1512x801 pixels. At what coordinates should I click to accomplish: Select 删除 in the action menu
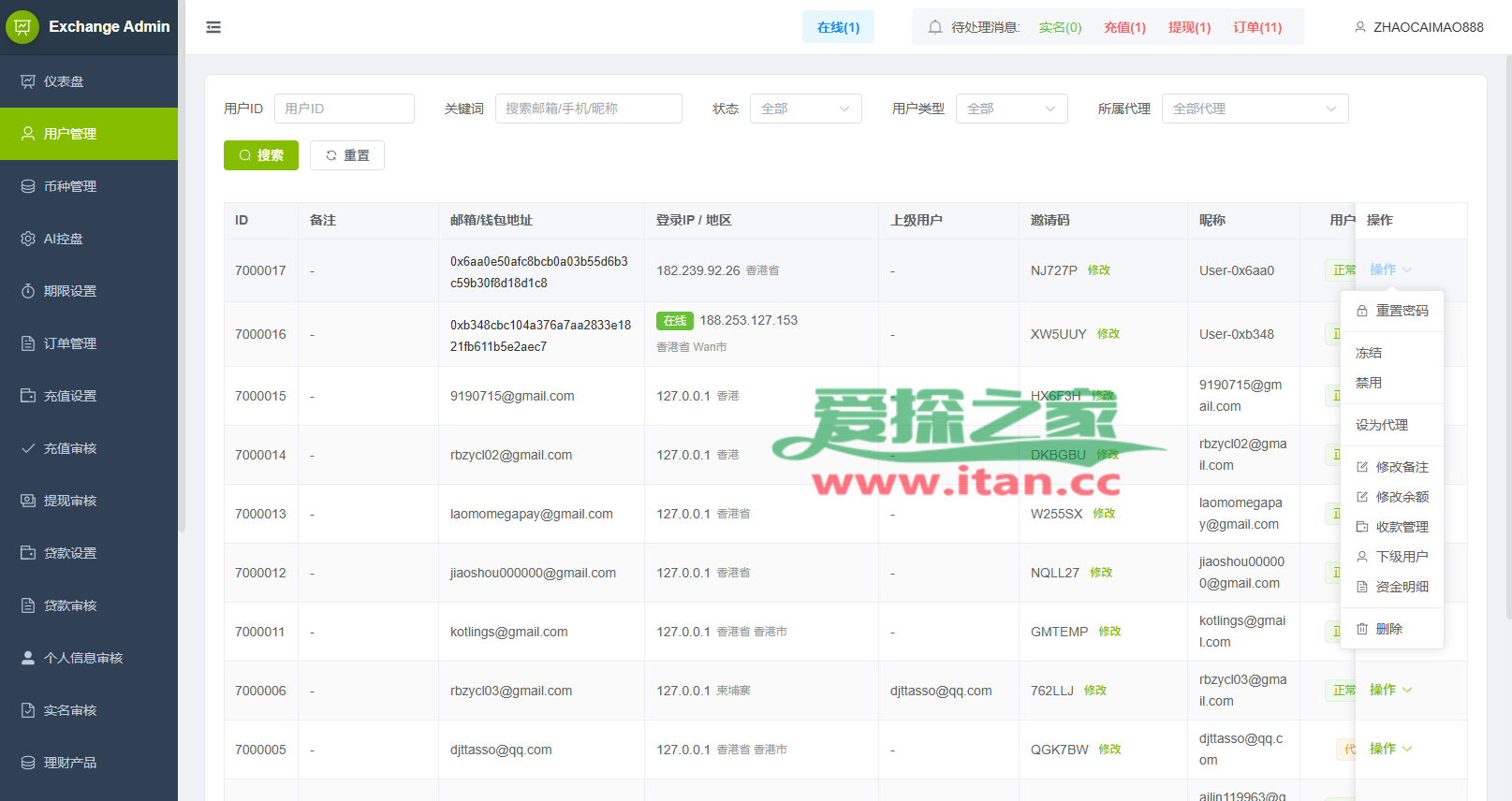(x=1388, y=629)
